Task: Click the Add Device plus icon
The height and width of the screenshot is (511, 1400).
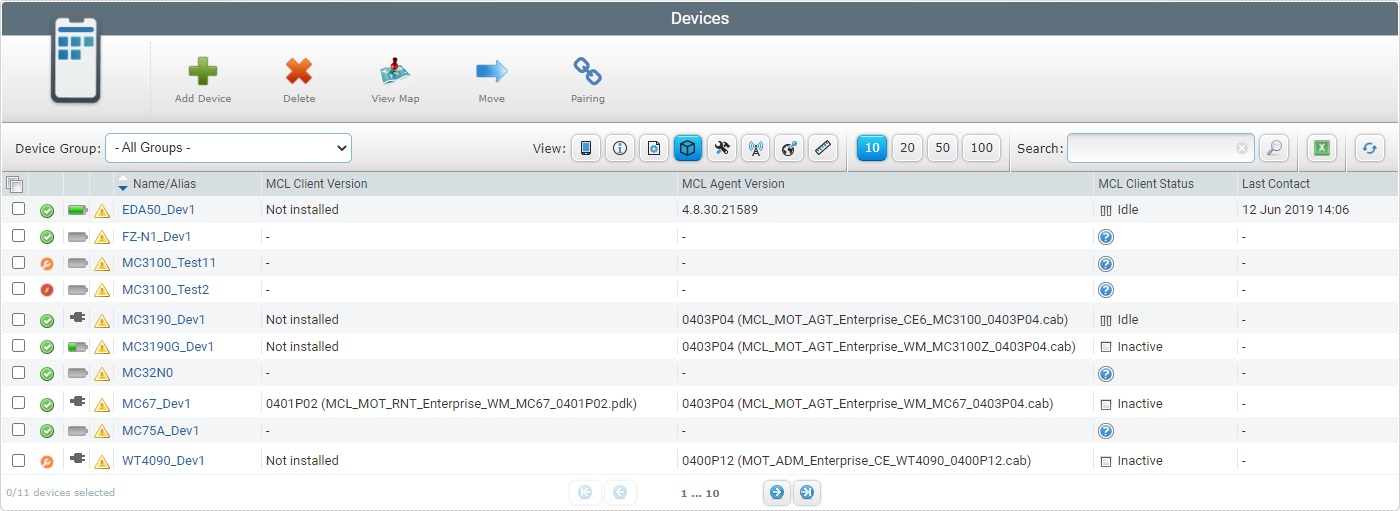Action: (x=203, y=71)
